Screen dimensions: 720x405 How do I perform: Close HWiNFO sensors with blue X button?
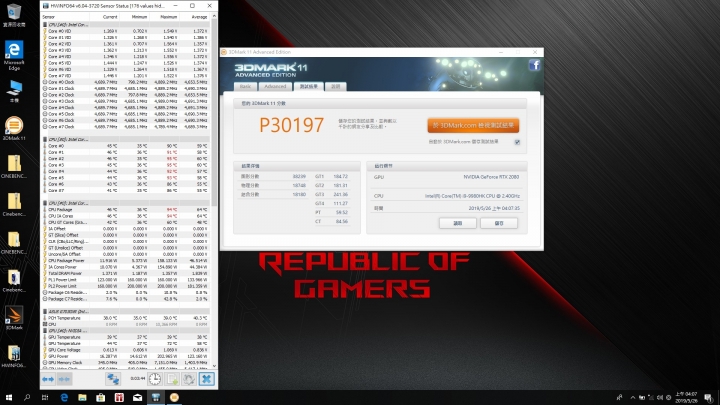pyautogui.click(x=207, y=379)
